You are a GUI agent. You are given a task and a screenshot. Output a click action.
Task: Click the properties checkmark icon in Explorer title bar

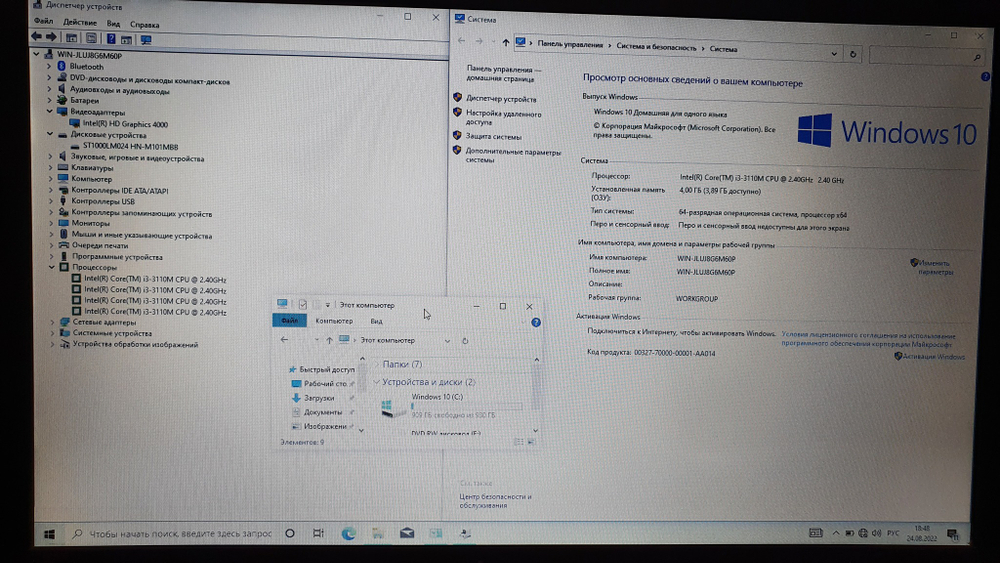303,305
